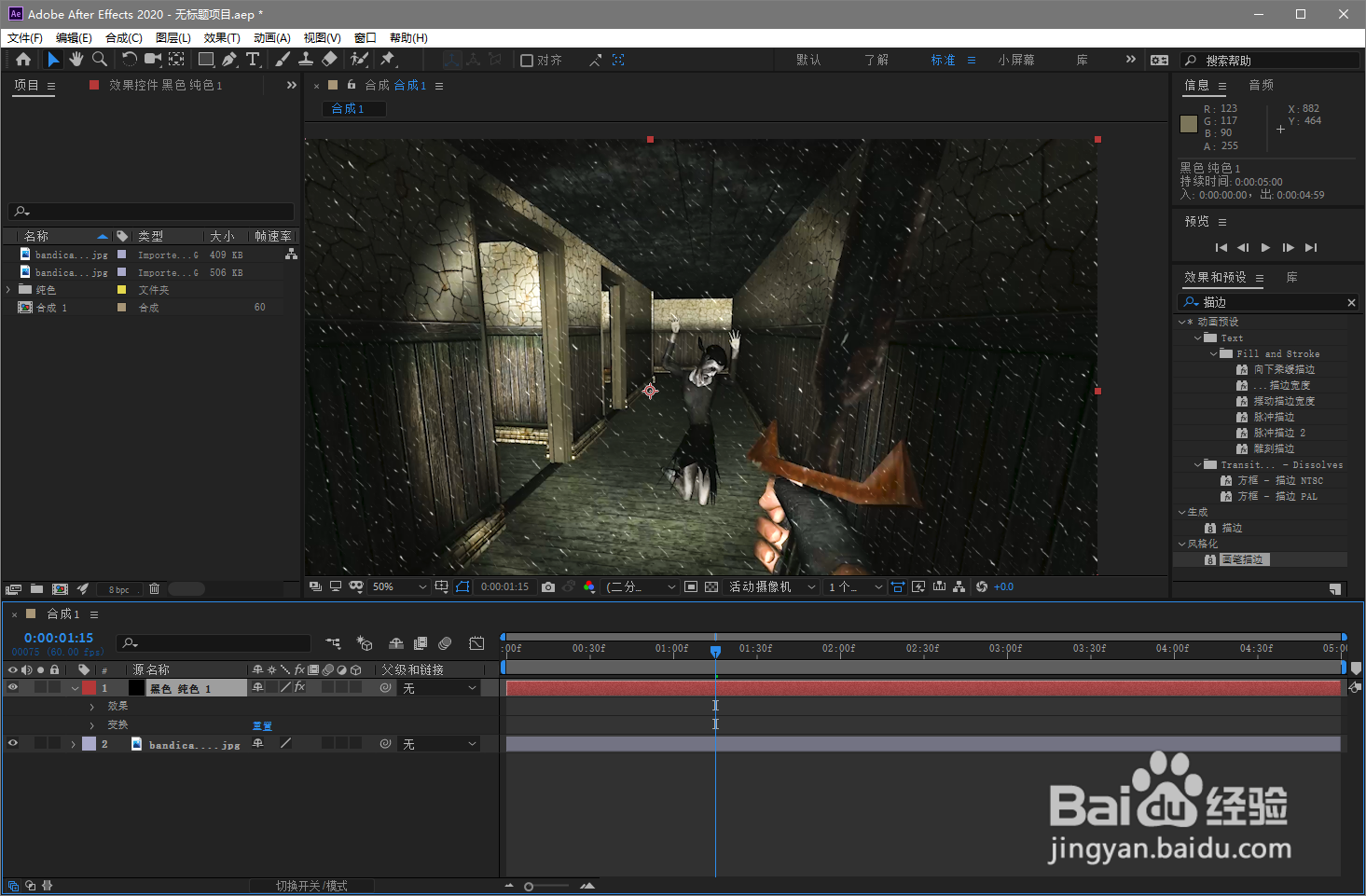Open the 动画(A) menu

click(272, 38)
